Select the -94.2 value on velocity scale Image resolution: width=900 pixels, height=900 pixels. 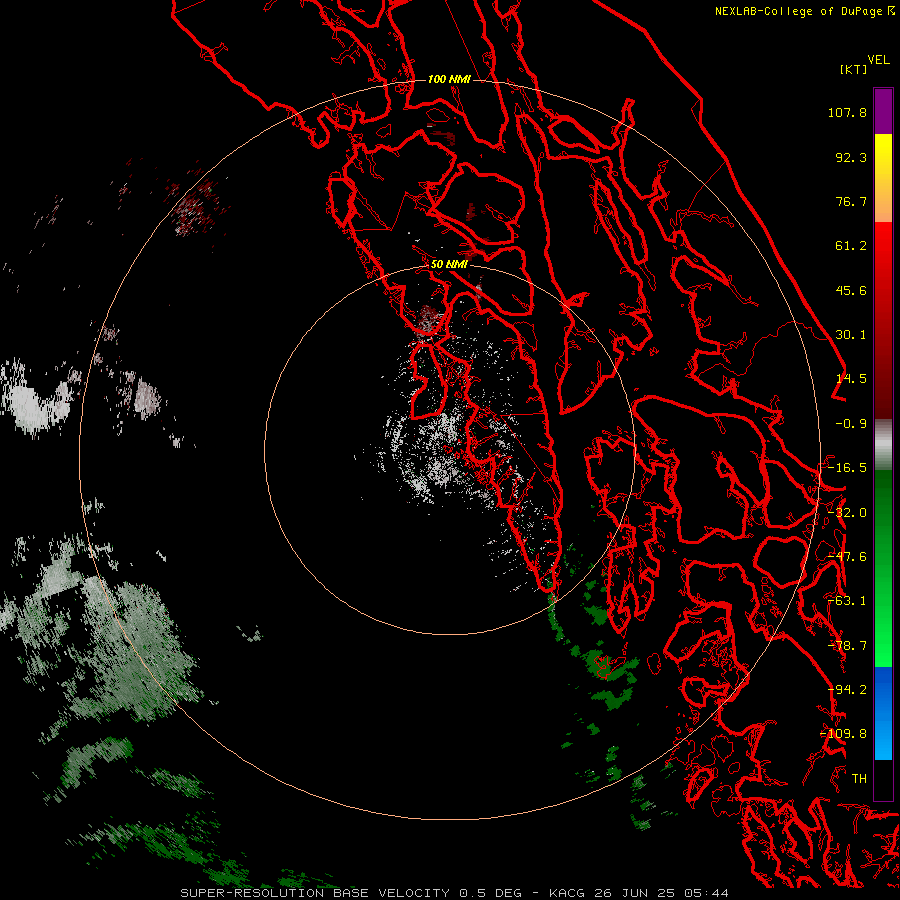pyautogui.click(x=847, y=690)
